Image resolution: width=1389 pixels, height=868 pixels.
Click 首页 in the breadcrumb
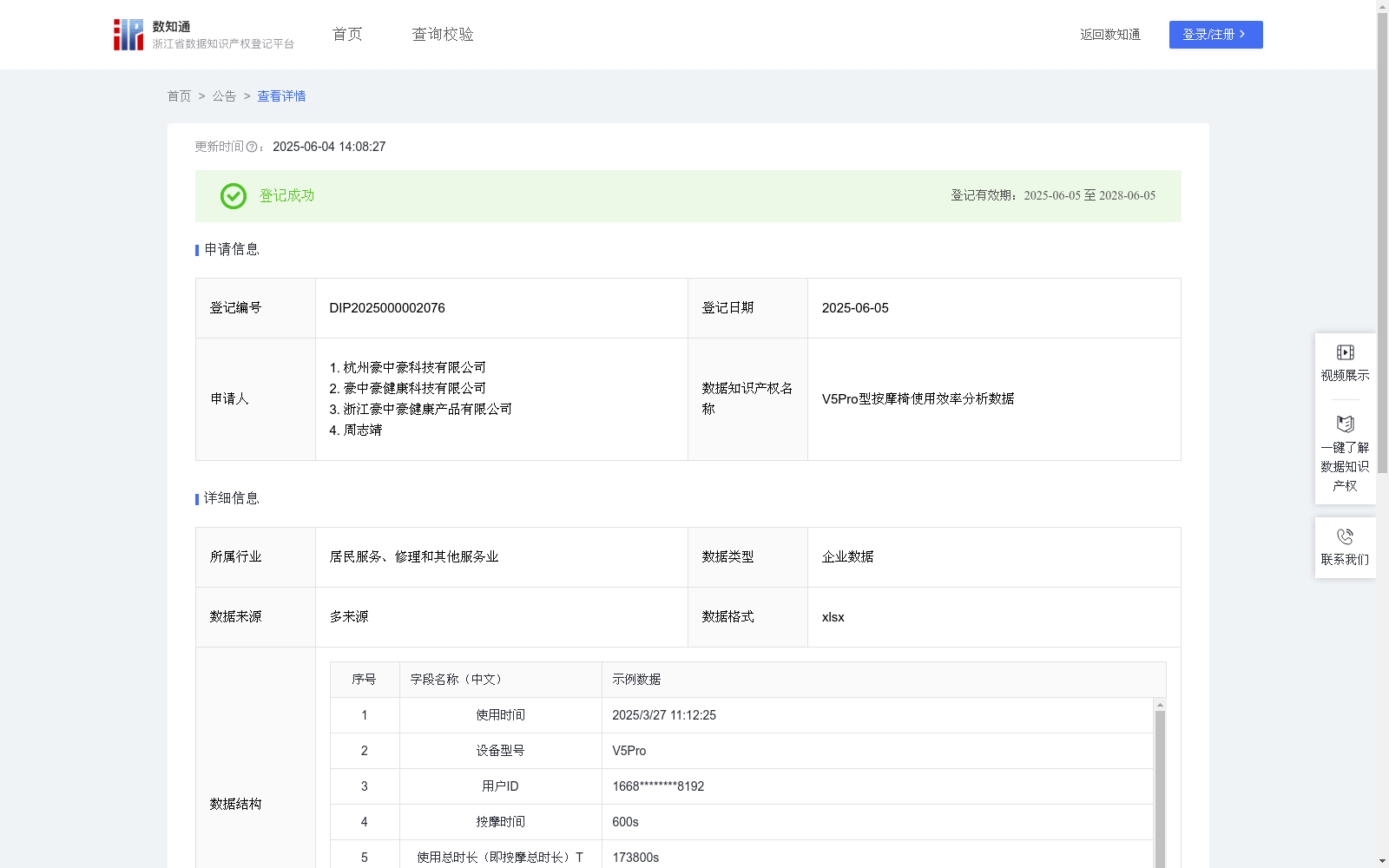pyautogui.click(x=179, y=96)
